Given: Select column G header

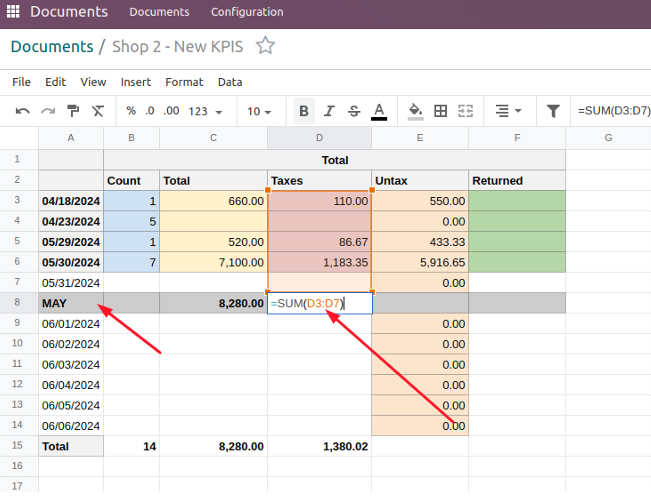Looking at the screenshot, I should coord(608,138).
